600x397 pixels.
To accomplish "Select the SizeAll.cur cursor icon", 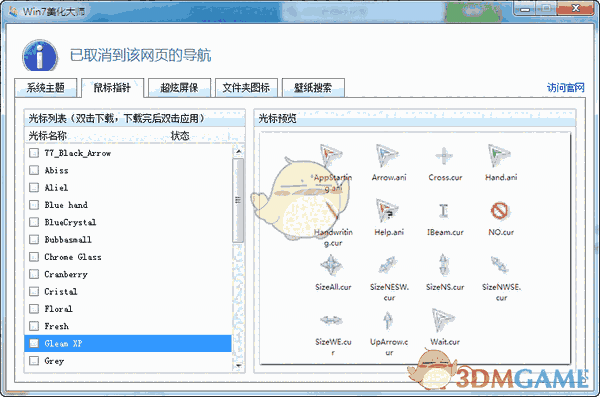I will pos(331,265).
